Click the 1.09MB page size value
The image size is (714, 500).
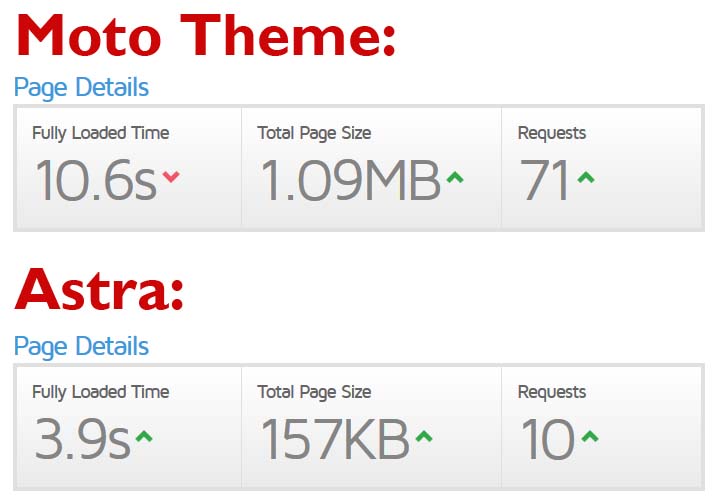pyautogui.click(x=351, y=180)
